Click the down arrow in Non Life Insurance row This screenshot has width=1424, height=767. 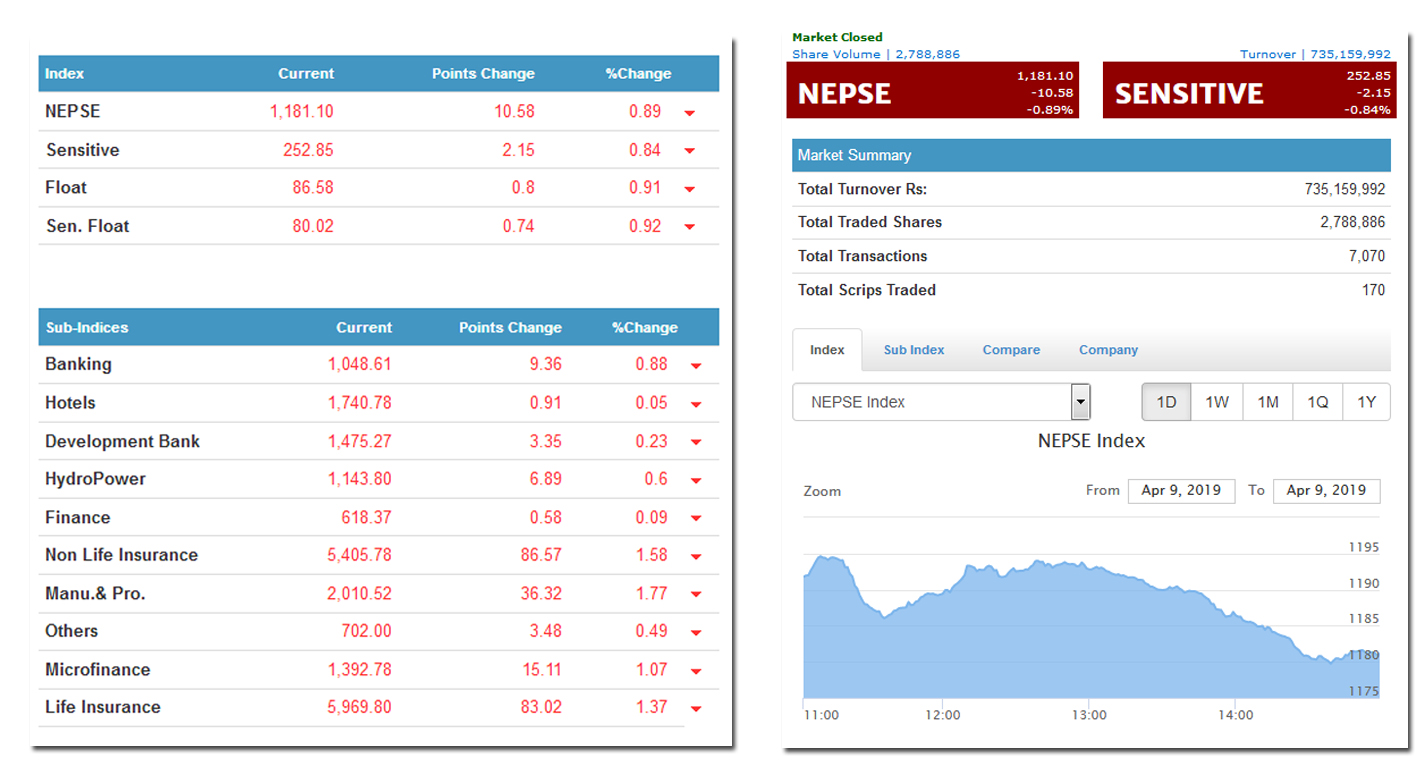[696, 557]
